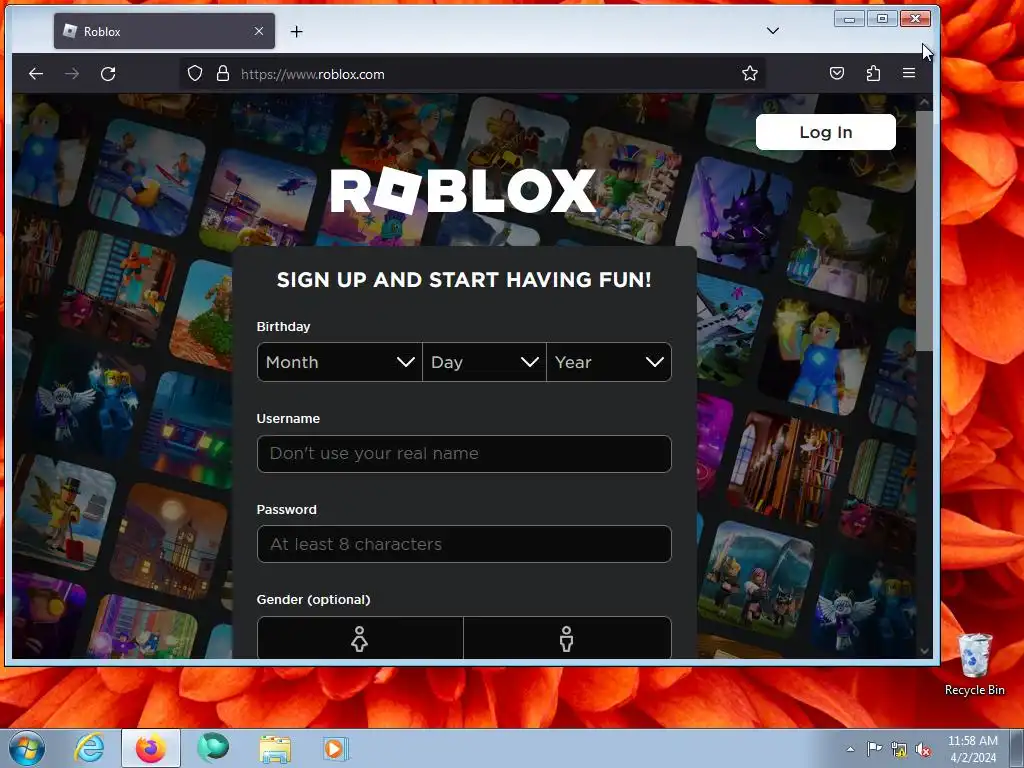Viewport: 1024px width, 768px height.
Task: Open the Save to Pocket icon
Action: (x=837, y=73)
